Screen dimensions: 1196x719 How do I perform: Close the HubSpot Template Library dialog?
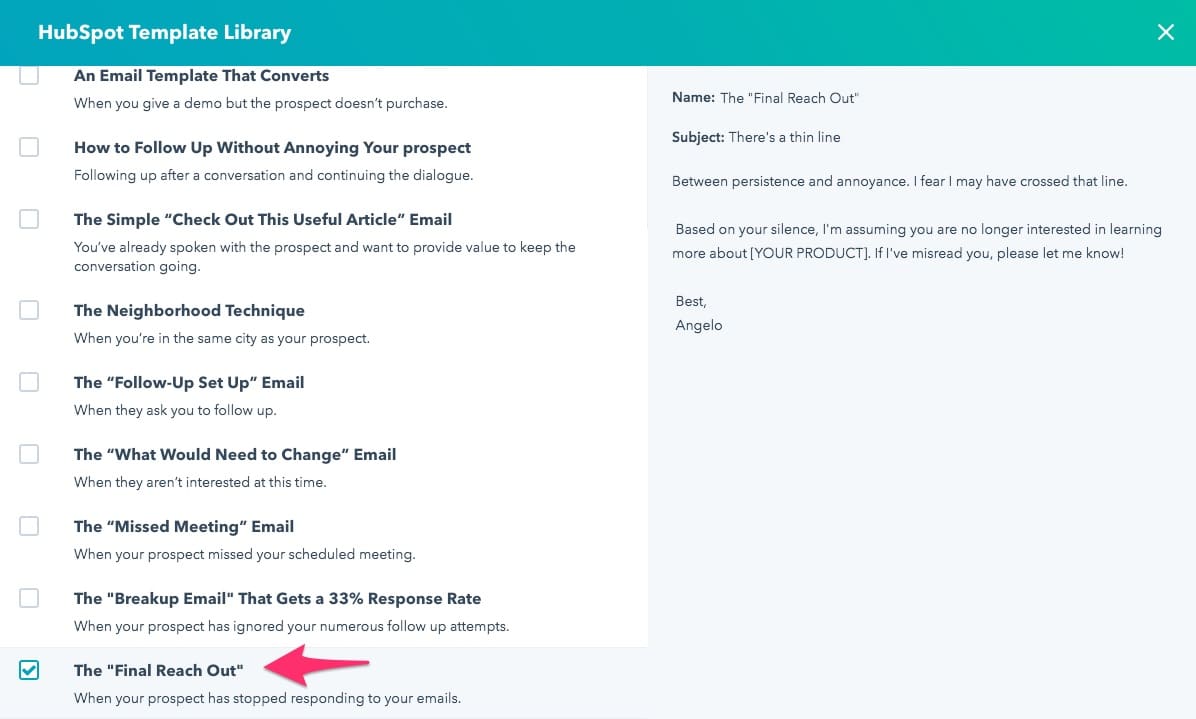pyautogui.click(x=1166, y=32)
